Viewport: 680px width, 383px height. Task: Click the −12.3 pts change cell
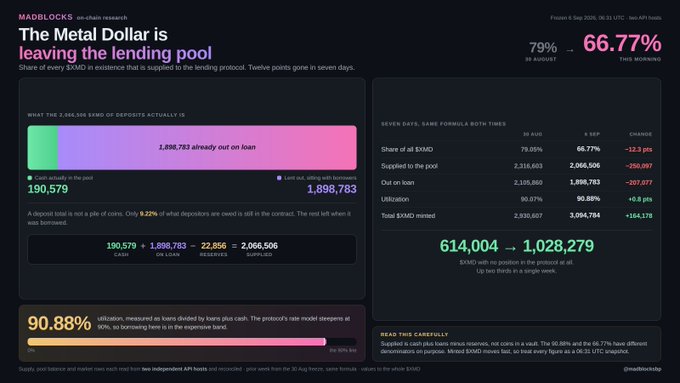click(x=638, y=150)
